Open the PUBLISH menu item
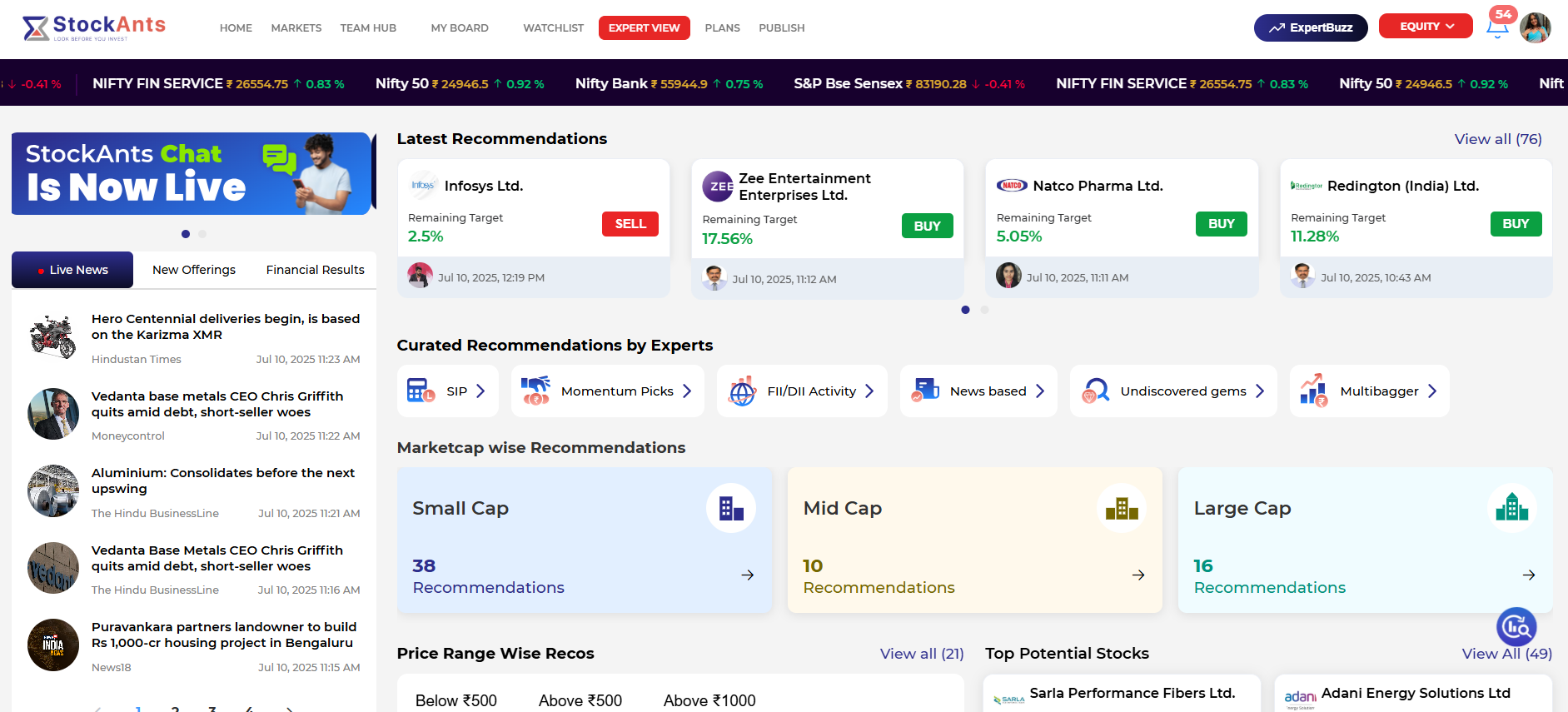The width and height of the screenshot is (1568, 712). 782,27
